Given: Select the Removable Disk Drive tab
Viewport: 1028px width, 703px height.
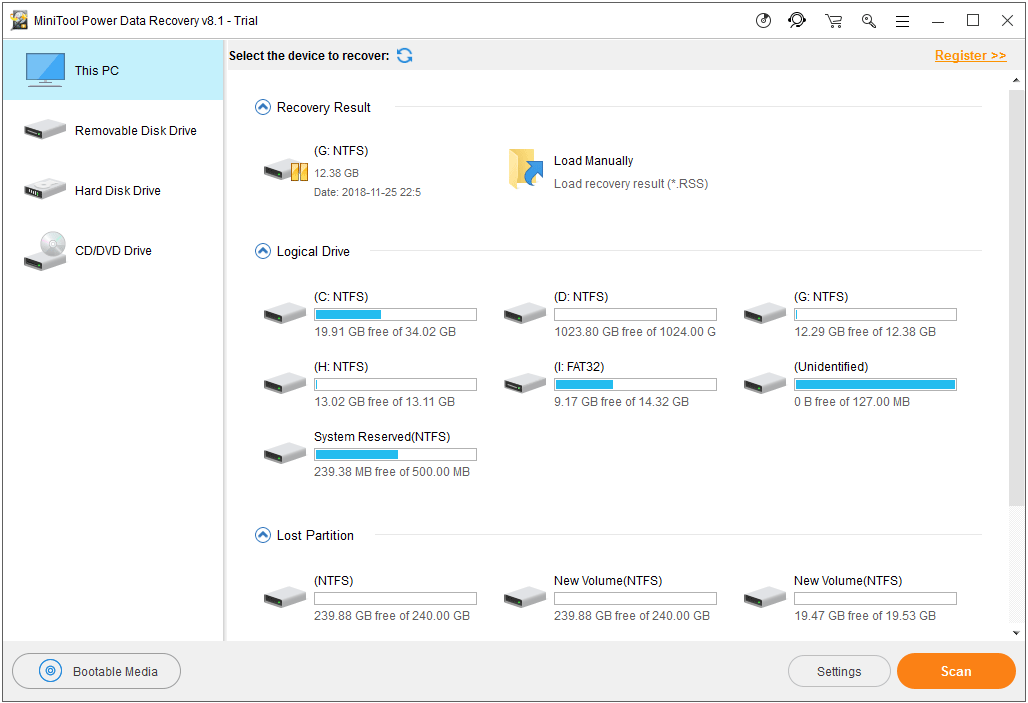Looking at the screenshot, I should [x=113, y=131].
